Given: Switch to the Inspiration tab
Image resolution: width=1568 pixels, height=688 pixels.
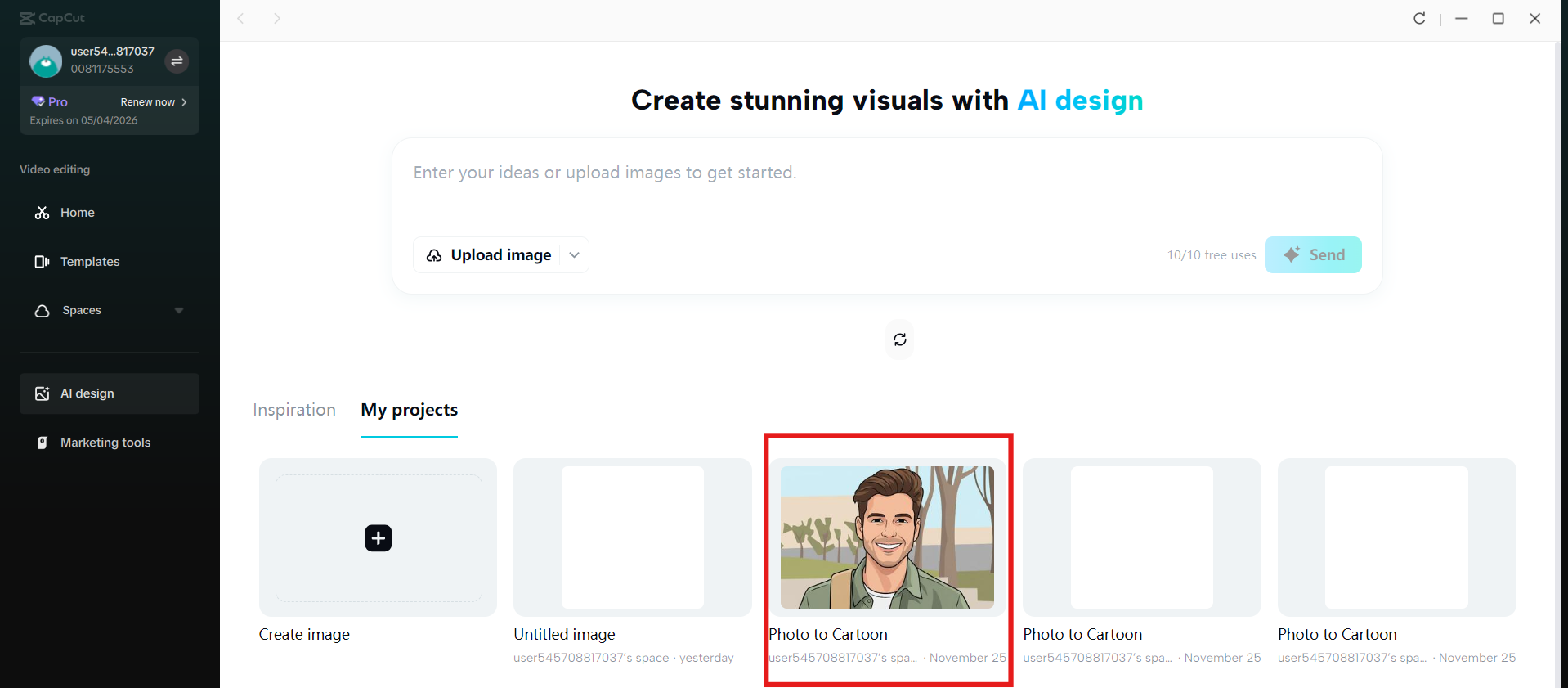Looking at the screenshot, I should (294, 410).
